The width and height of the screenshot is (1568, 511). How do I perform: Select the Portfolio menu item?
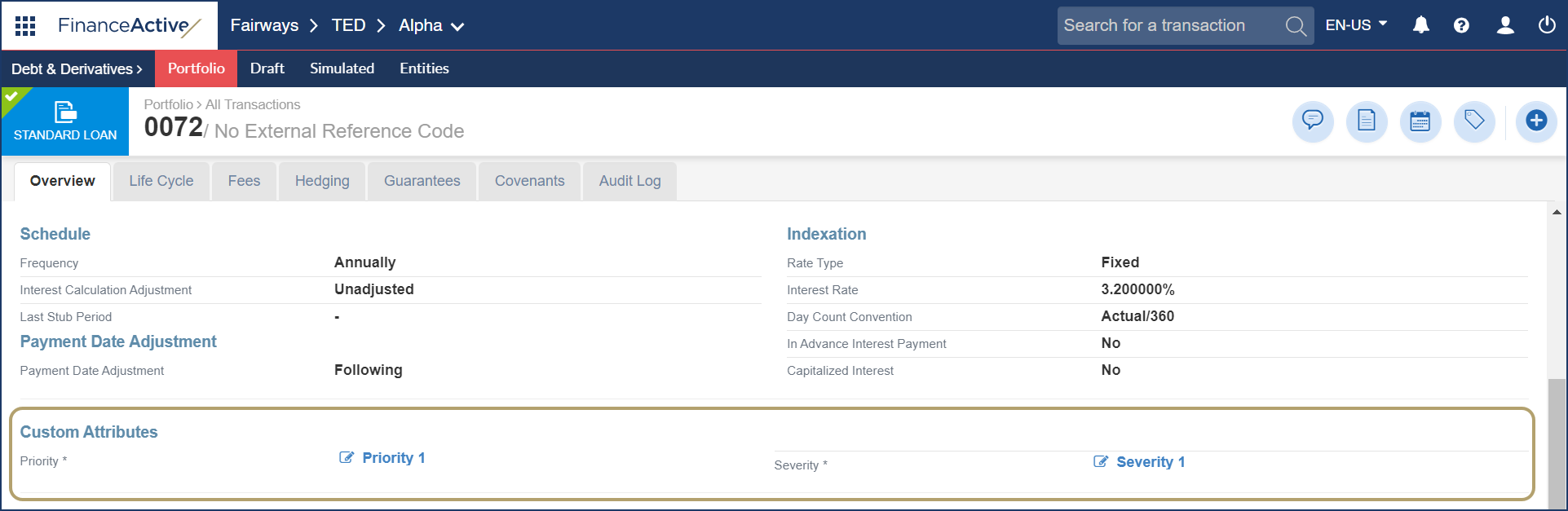click(196, 68)
